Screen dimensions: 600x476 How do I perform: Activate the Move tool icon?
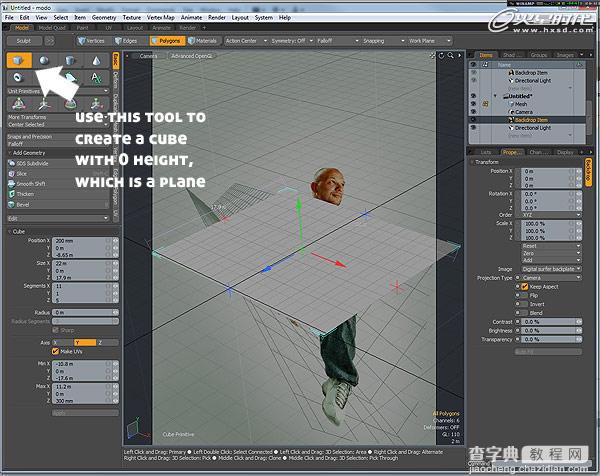(44, 103)
